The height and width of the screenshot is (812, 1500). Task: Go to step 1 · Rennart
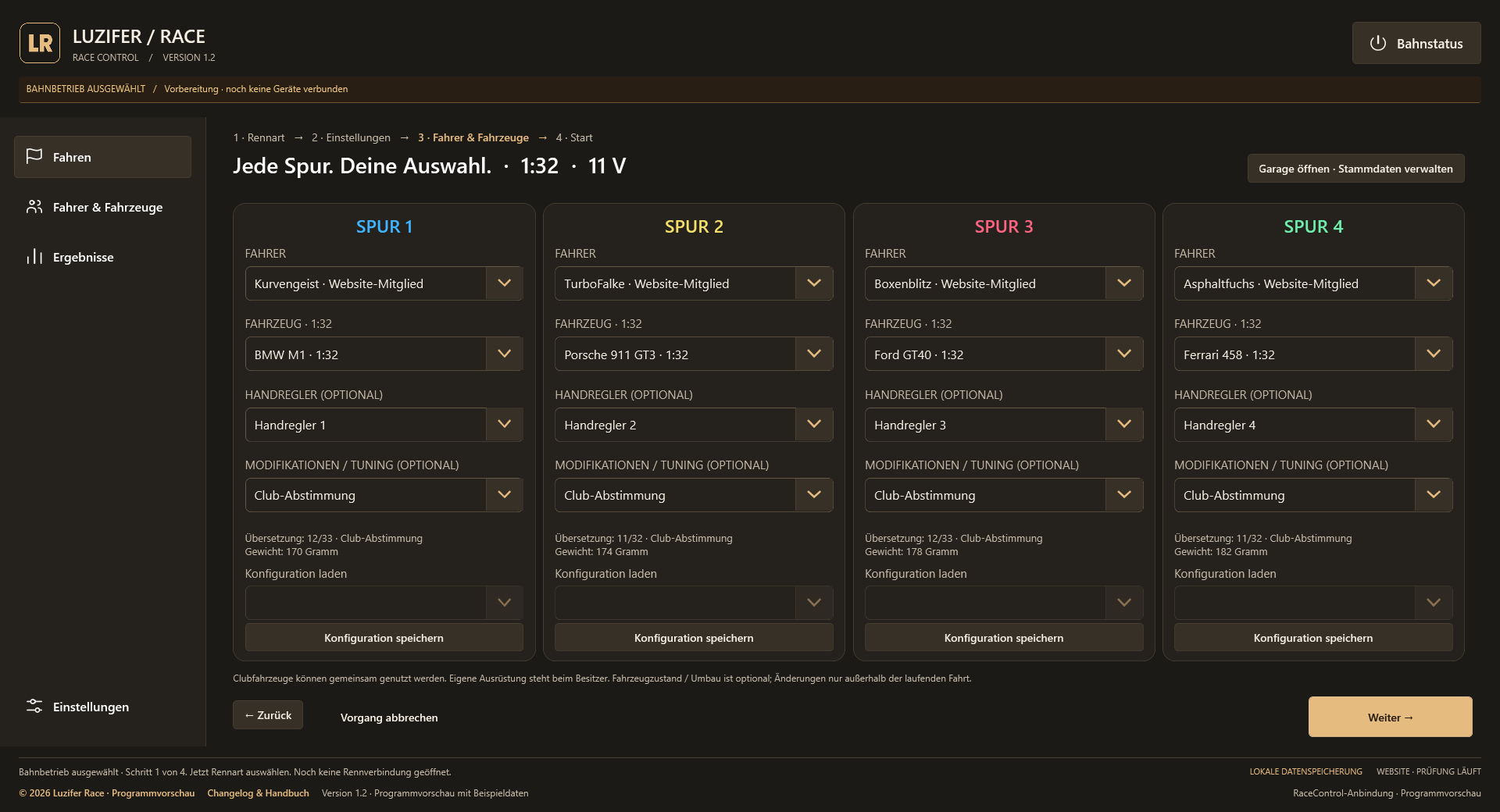(x=259, y=137)
